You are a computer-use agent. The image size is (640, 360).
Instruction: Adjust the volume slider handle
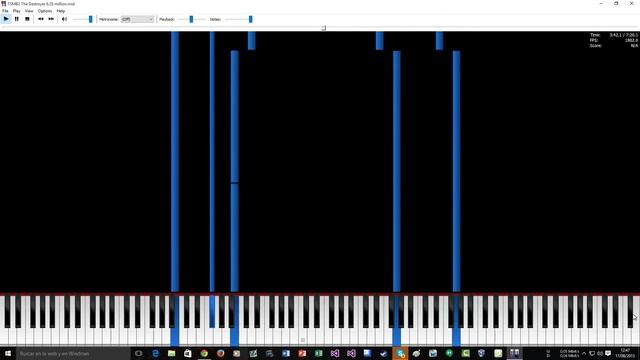coord(91,19)
